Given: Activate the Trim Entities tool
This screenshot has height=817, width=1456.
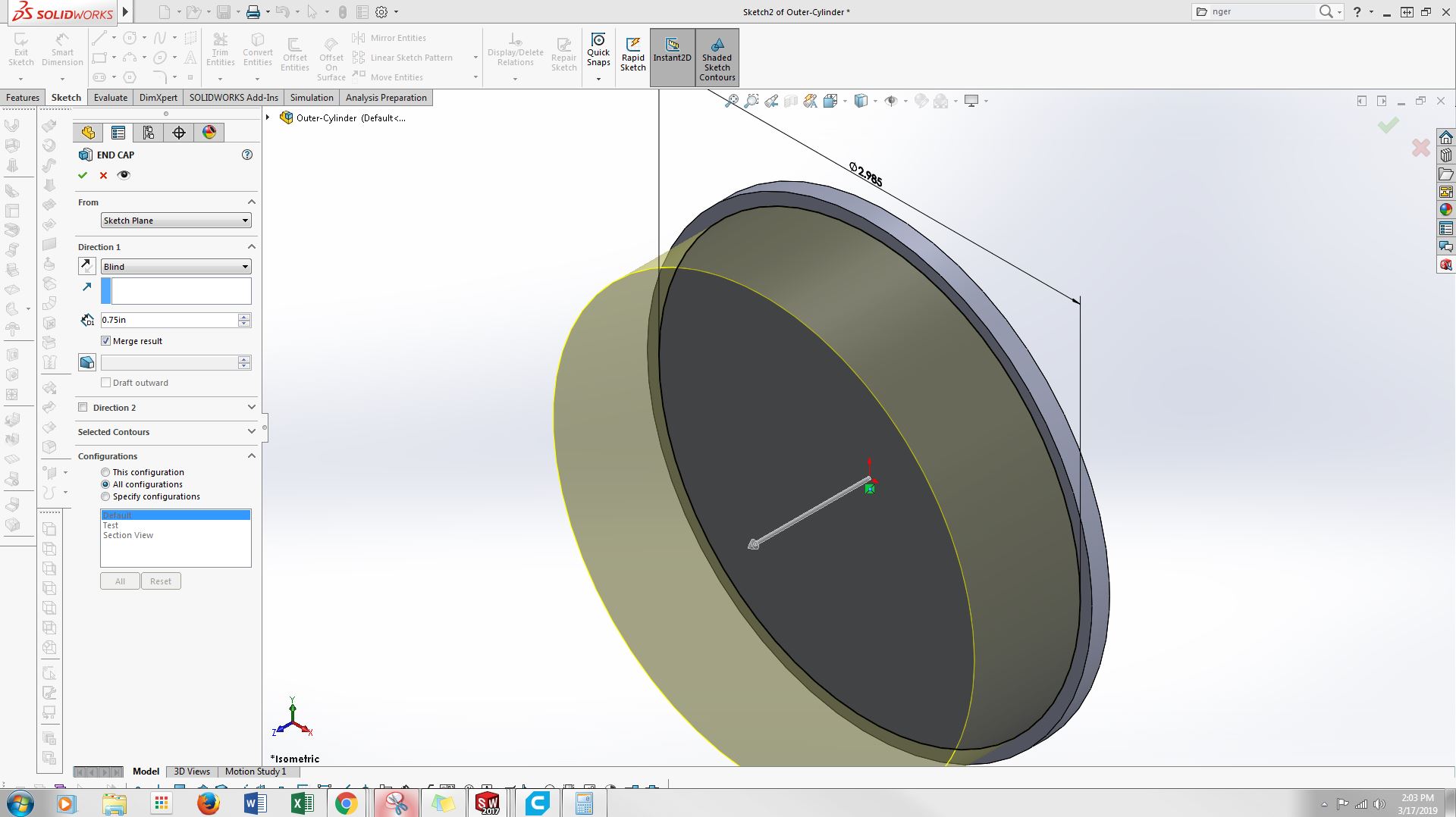Looking at the screenshot, I should [220, 49].
